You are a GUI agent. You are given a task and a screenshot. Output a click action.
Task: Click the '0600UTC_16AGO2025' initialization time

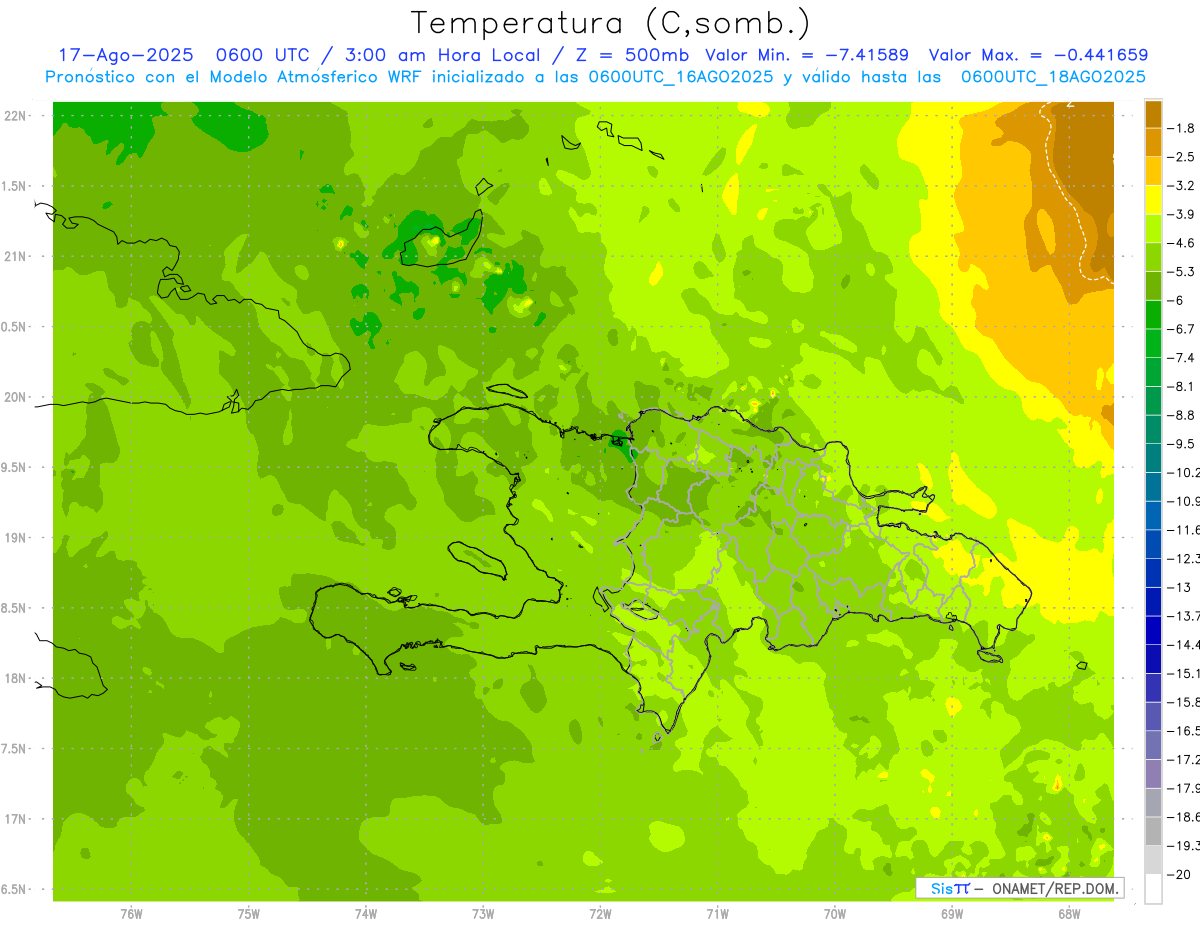point(680,77)
